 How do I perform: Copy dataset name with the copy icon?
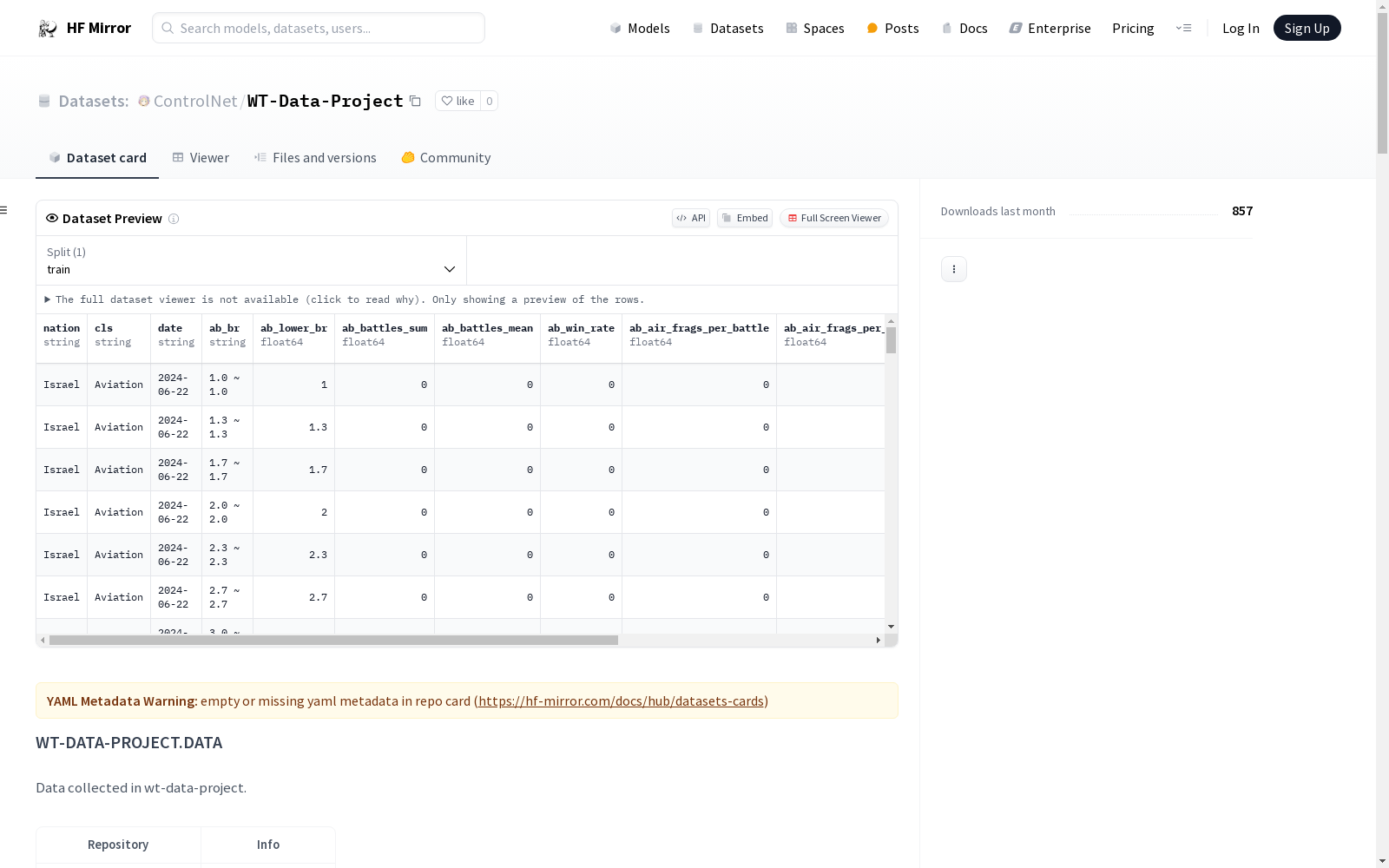415,102
